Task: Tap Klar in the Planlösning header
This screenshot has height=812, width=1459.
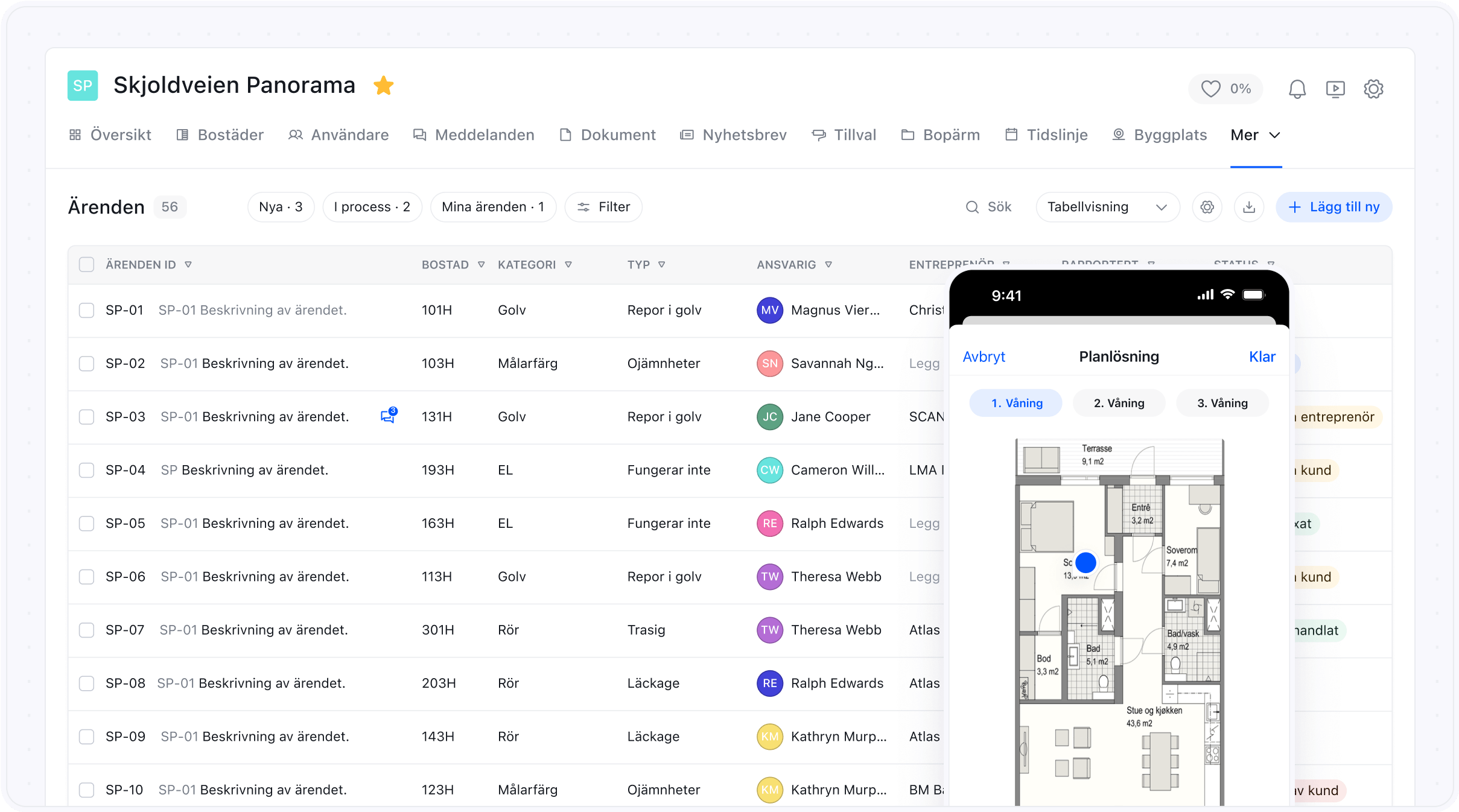Action: (x=1262, y=357)
